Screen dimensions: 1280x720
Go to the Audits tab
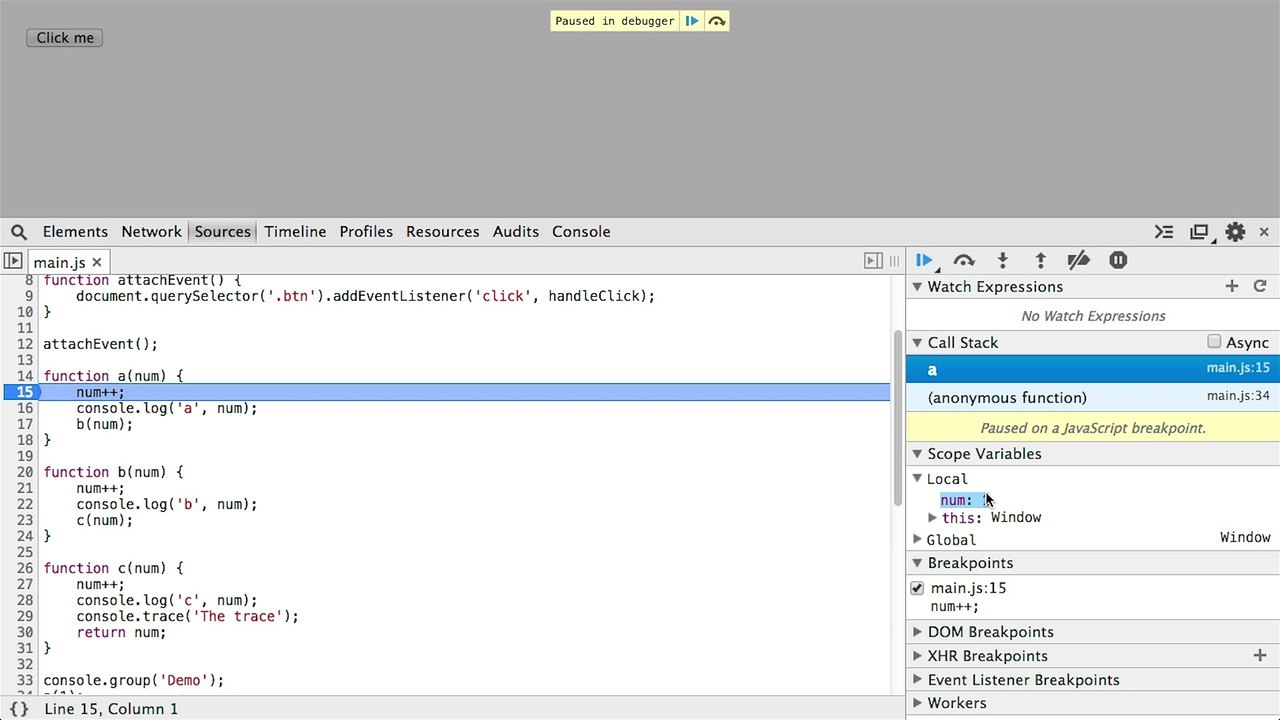pos(516,232)
